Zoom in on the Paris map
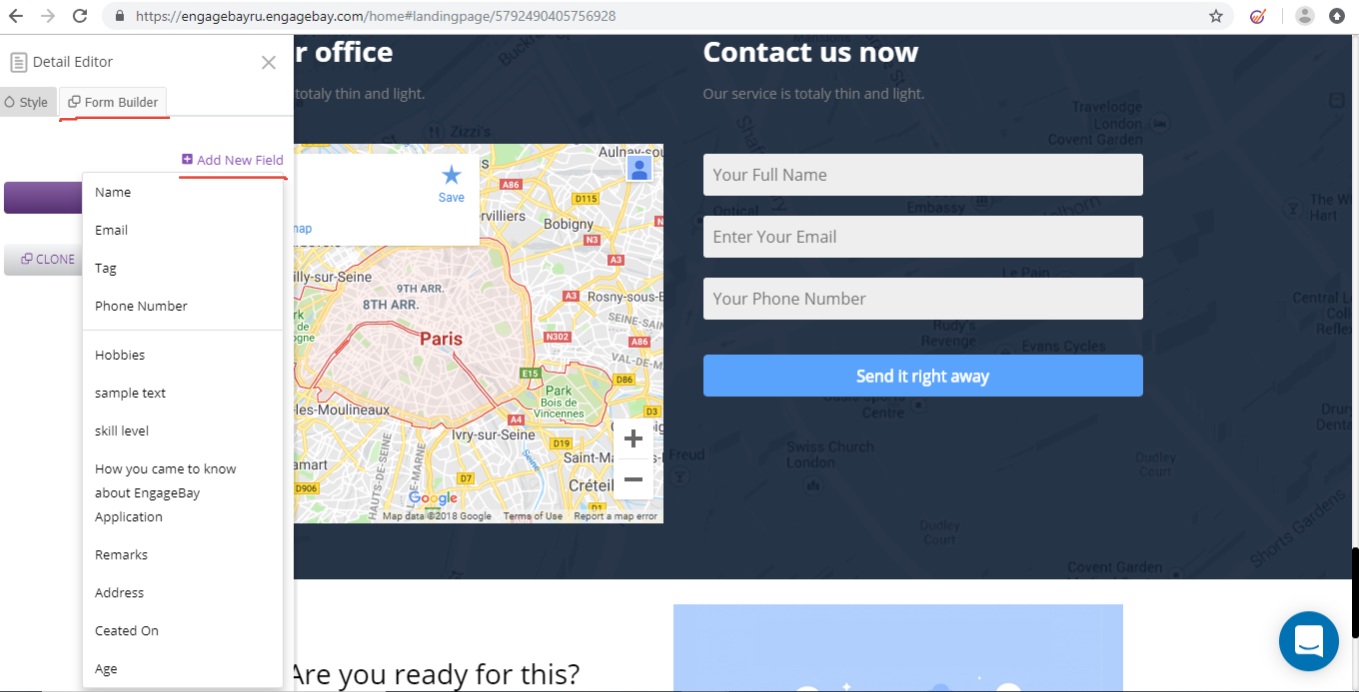 click(x=633, y=438)
